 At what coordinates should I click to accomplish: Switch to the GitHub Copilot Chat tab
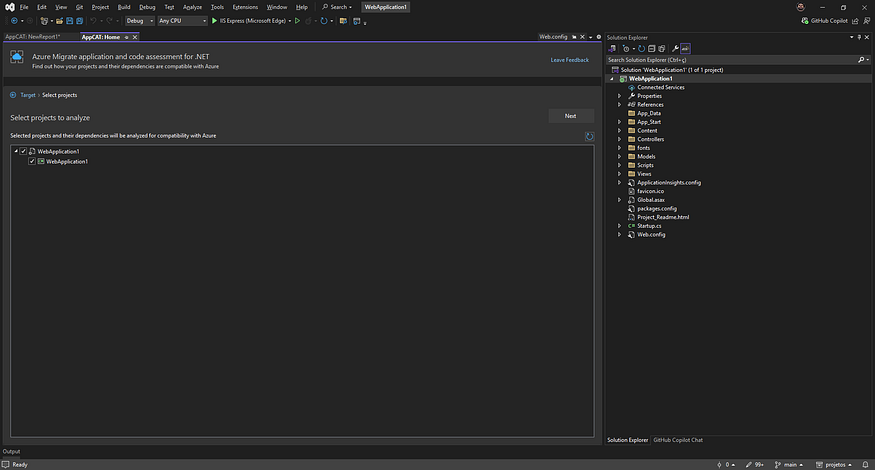tap(678, 440)
